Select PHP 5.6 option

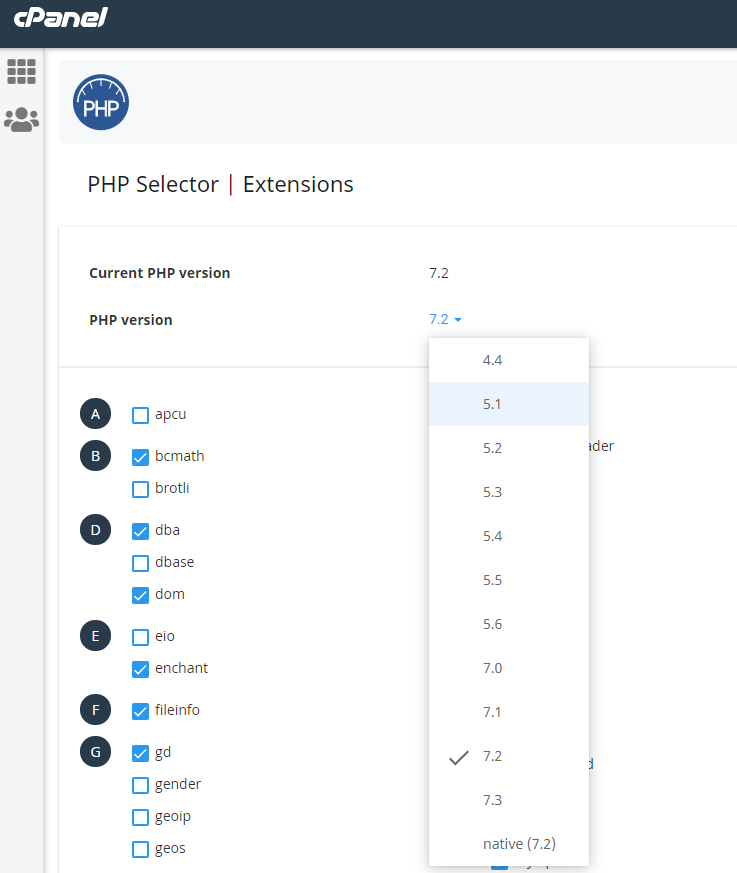click(x=509, y=624)
